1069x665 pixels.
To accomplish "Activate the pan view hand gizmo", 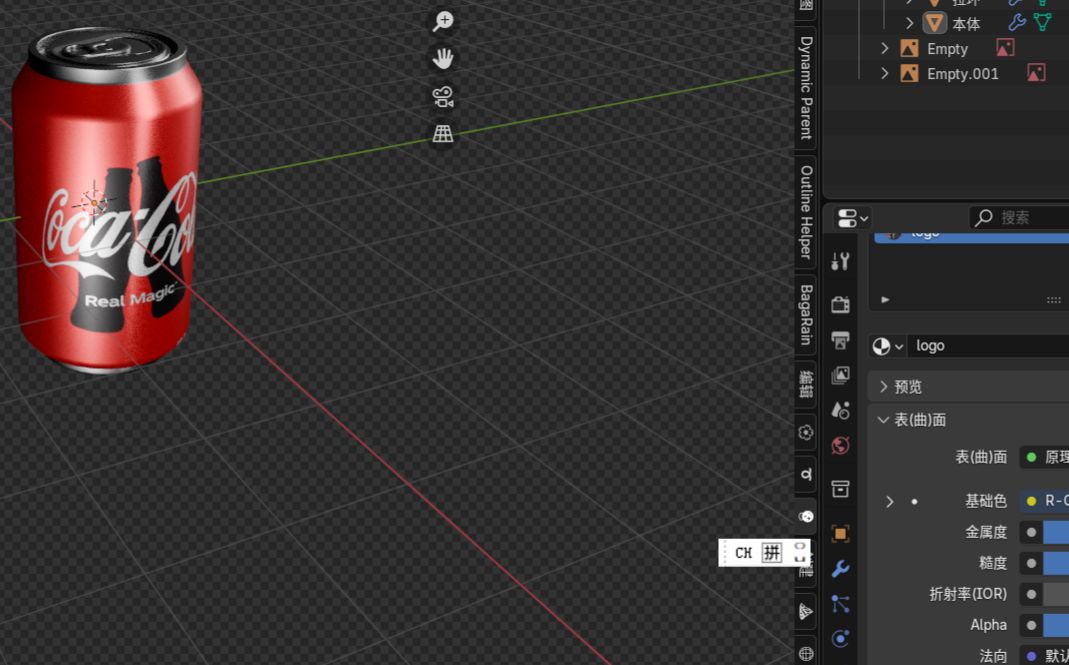I will point(443,59).
